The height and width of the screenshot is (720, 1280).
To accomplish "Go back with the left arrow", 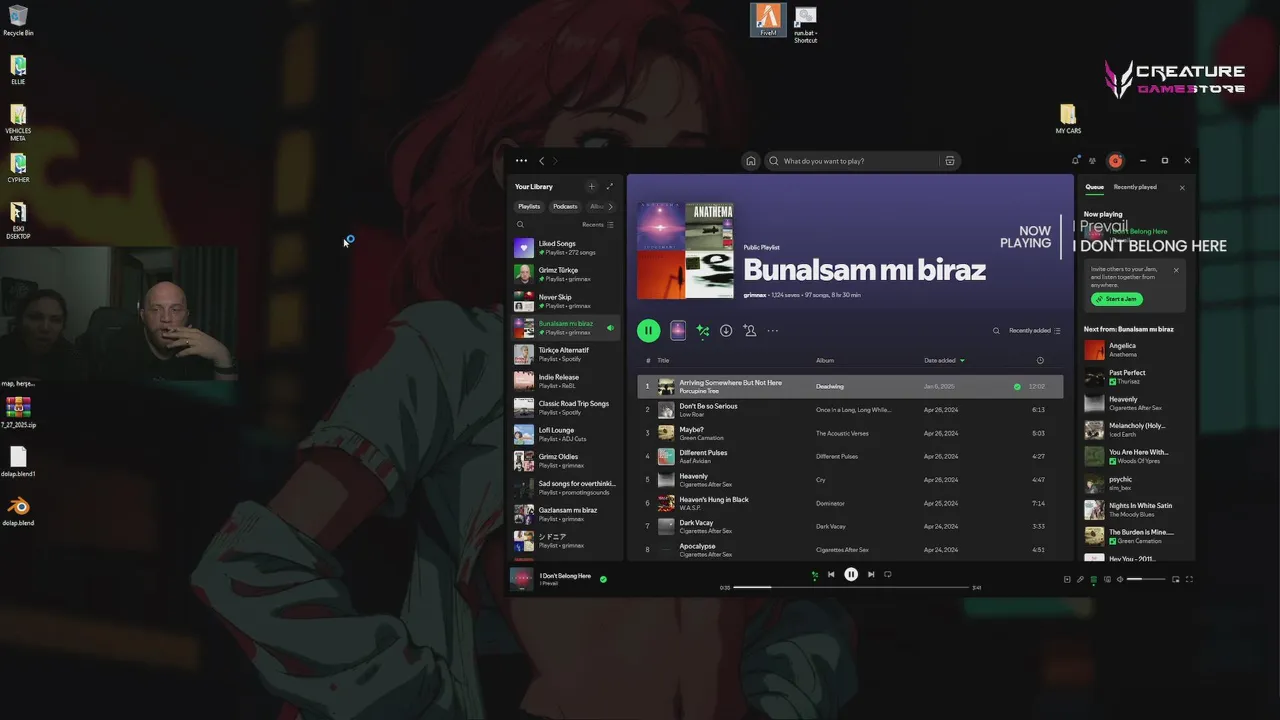I will click(542, 161).
